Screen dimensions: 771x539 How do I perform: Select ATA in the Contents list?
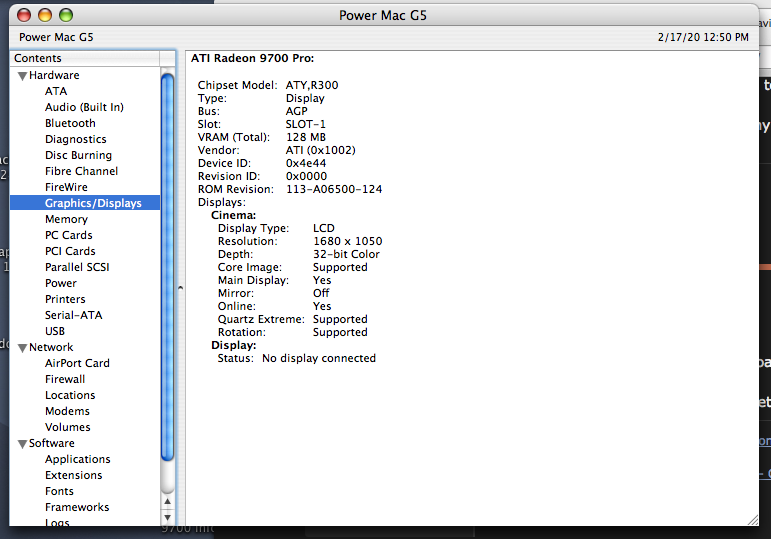[x=56, y=91]
